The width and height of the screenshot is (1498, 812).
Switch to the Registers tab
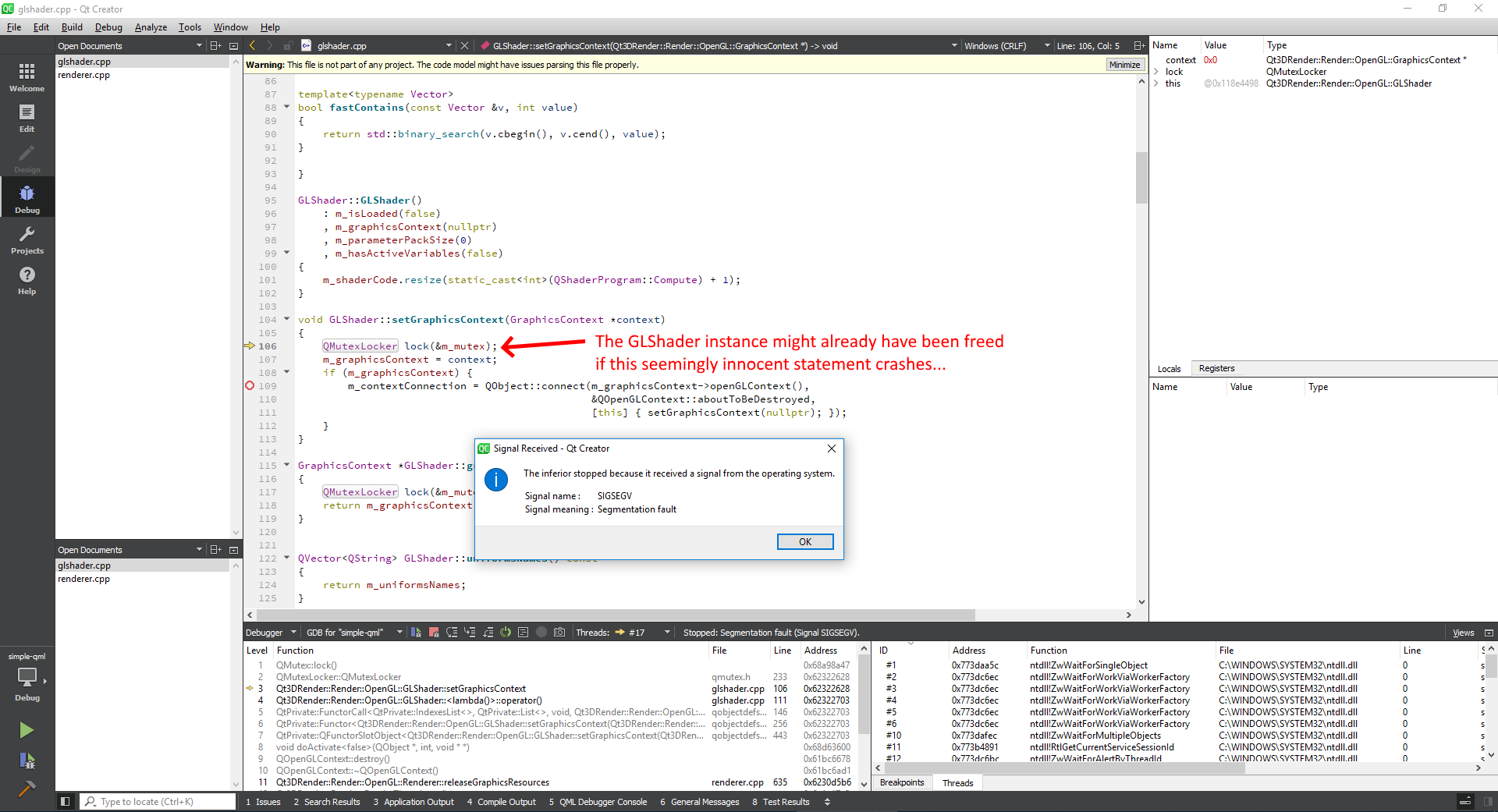click(1216, 368)
